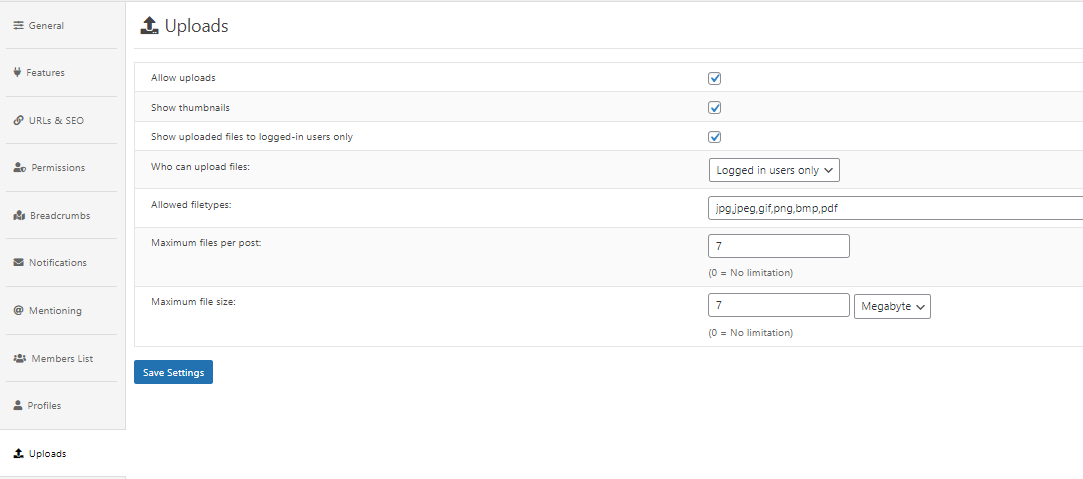
Task: Toggle the Show thumbnails checkbox
Action: point(715,108)
